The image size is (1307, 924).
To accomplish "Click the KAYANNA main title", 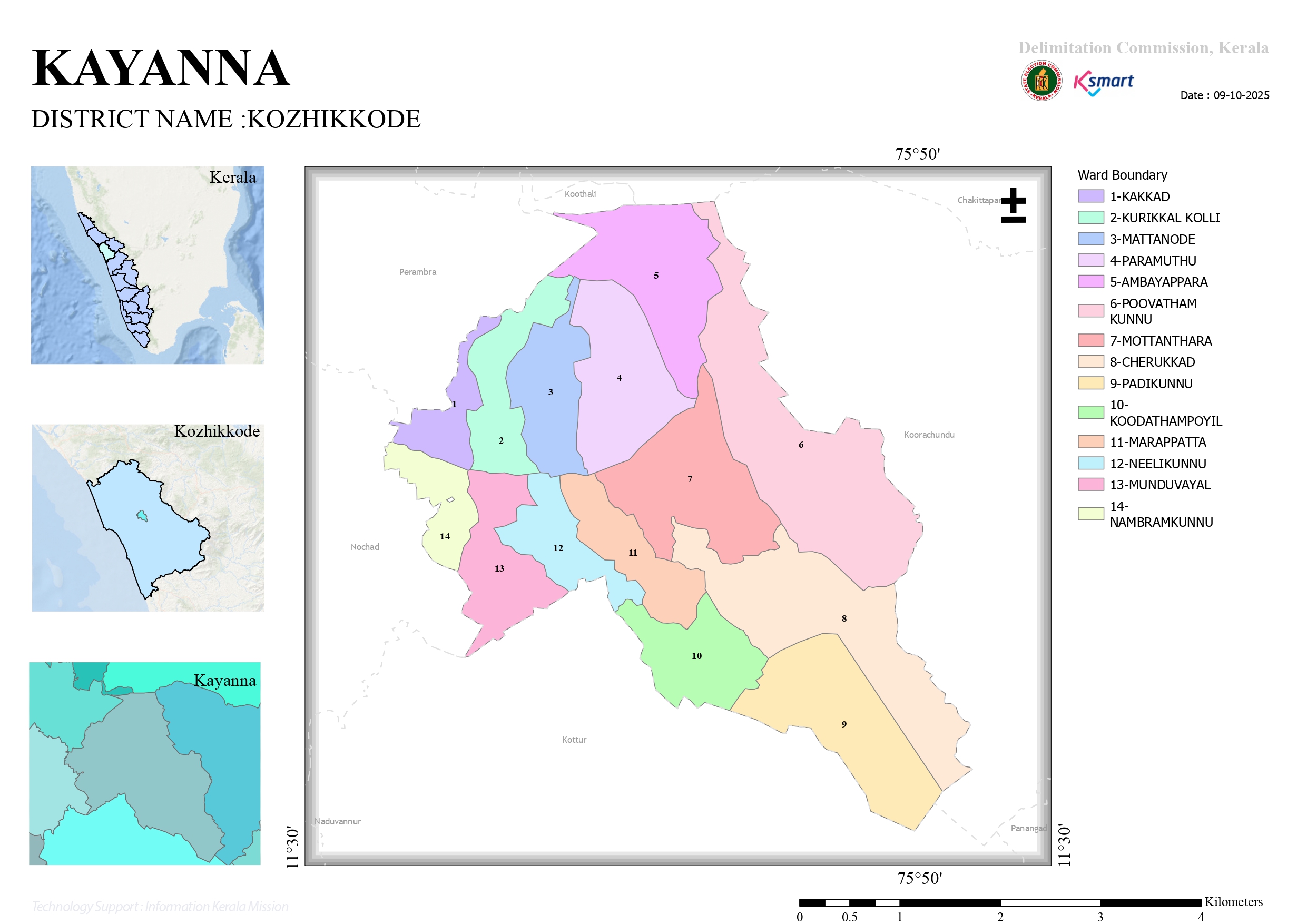I will (x=161, y=68).
